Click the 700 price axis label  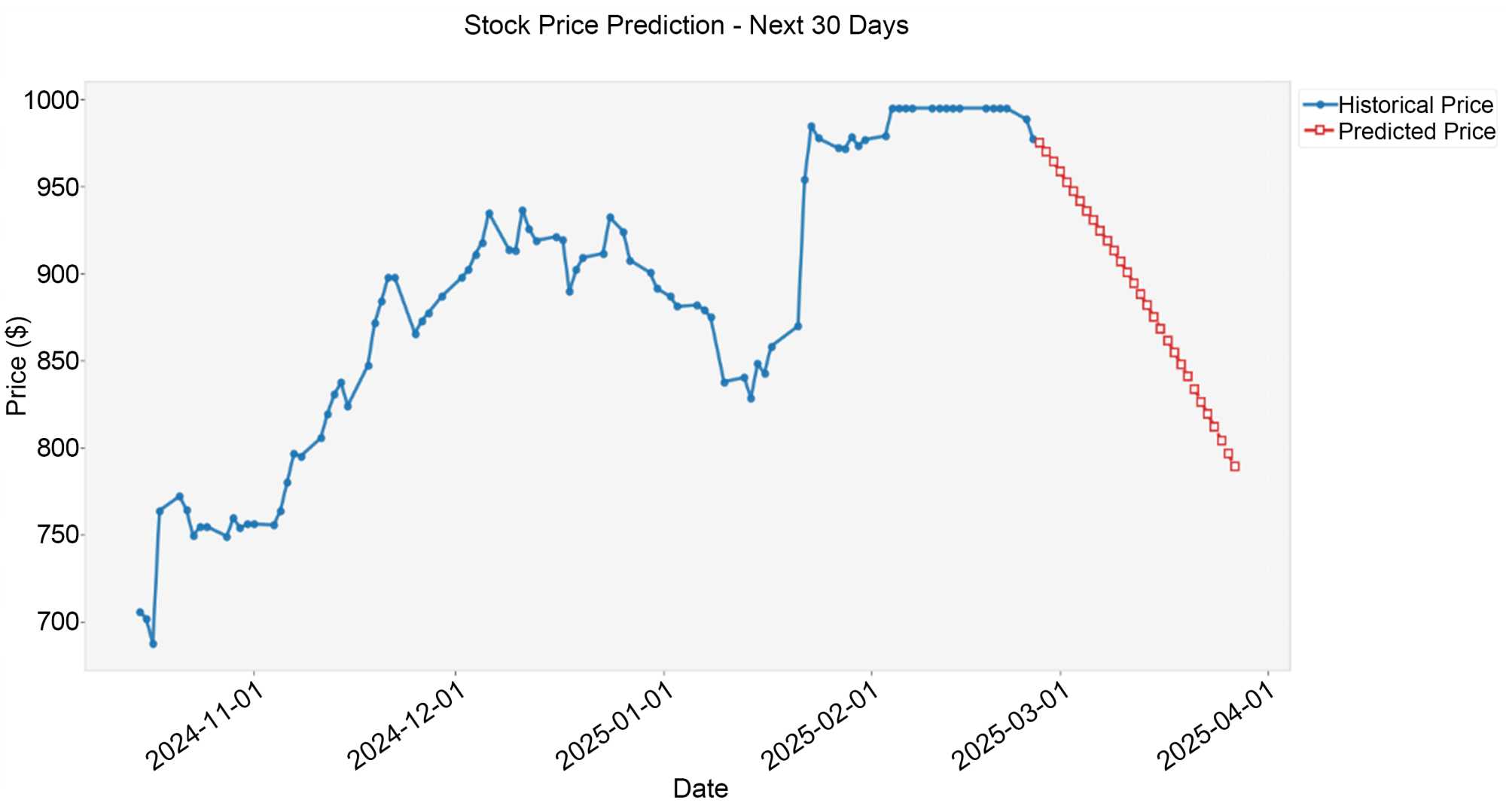click(x=58, y=622)
